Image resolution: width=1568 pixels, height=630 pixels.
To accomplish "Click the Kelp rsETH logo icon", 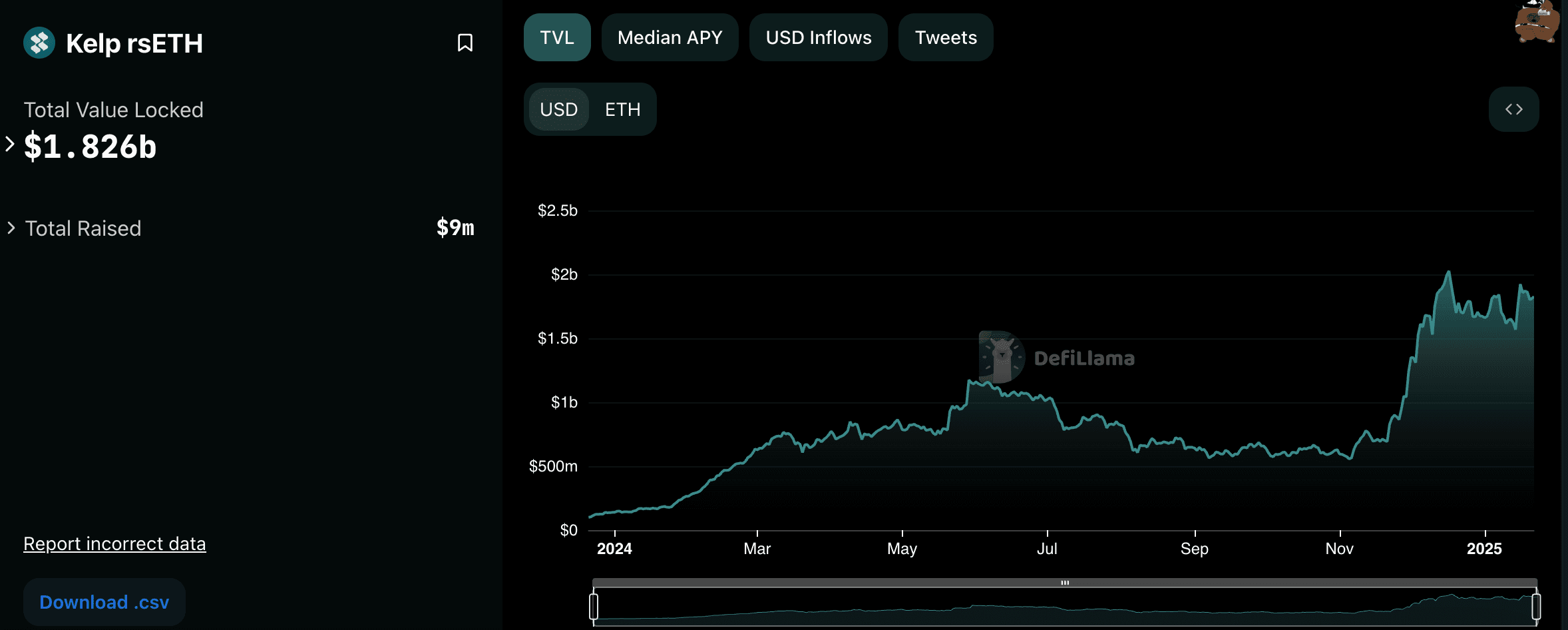I will [39, 43].
